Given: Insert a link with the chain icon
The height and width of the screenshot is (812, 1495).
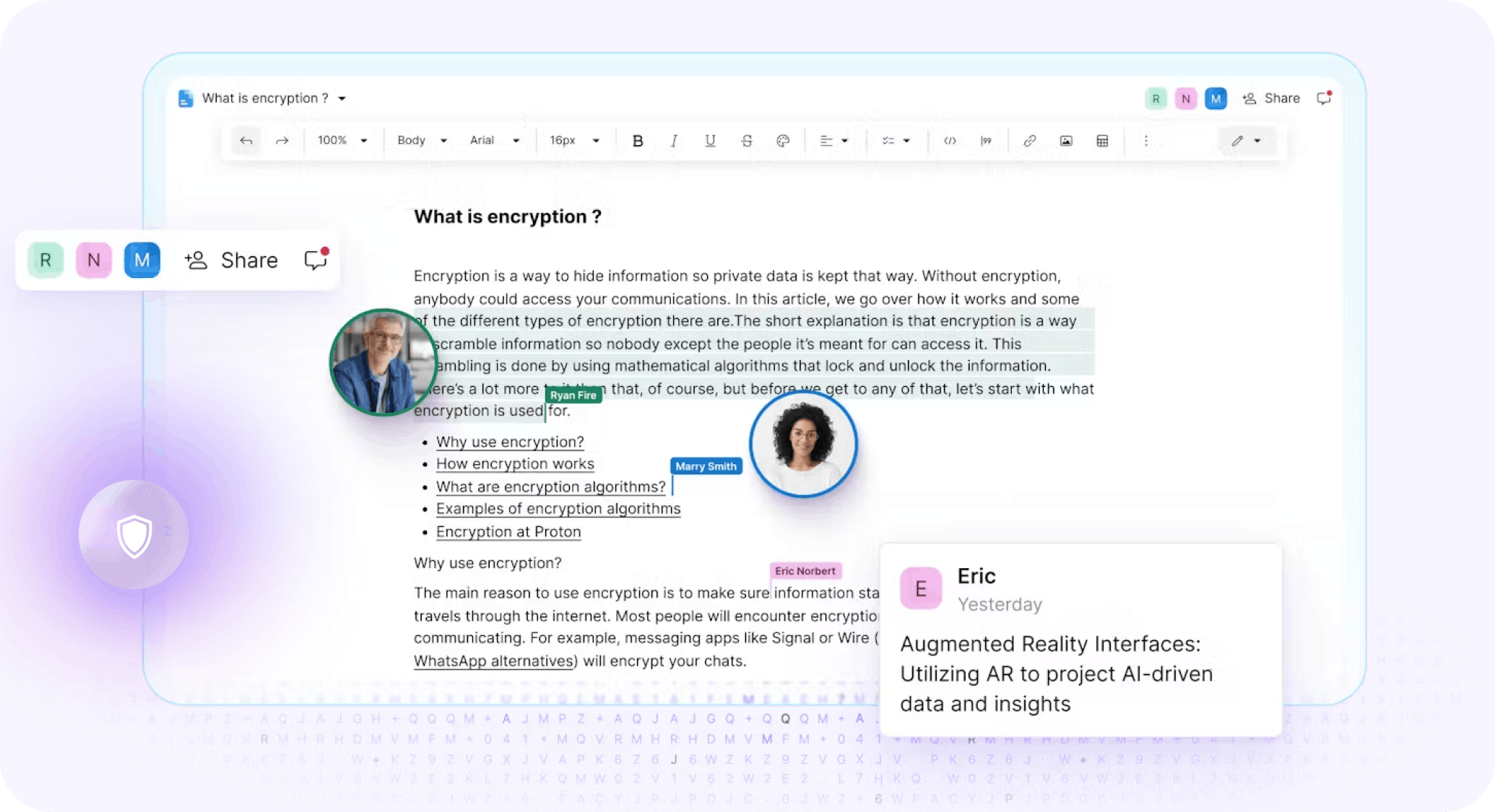Looking at the screenshot, I should coord(1030,141).
